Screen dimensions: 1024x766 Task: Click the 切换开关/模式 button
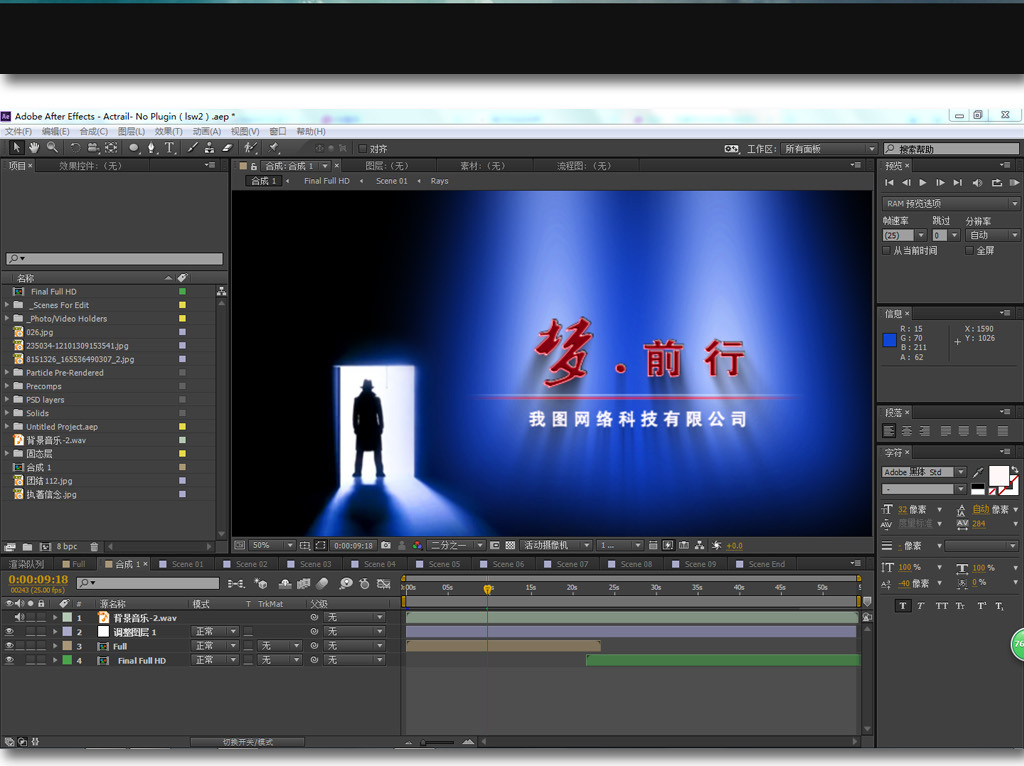click(x=247, y=742)
